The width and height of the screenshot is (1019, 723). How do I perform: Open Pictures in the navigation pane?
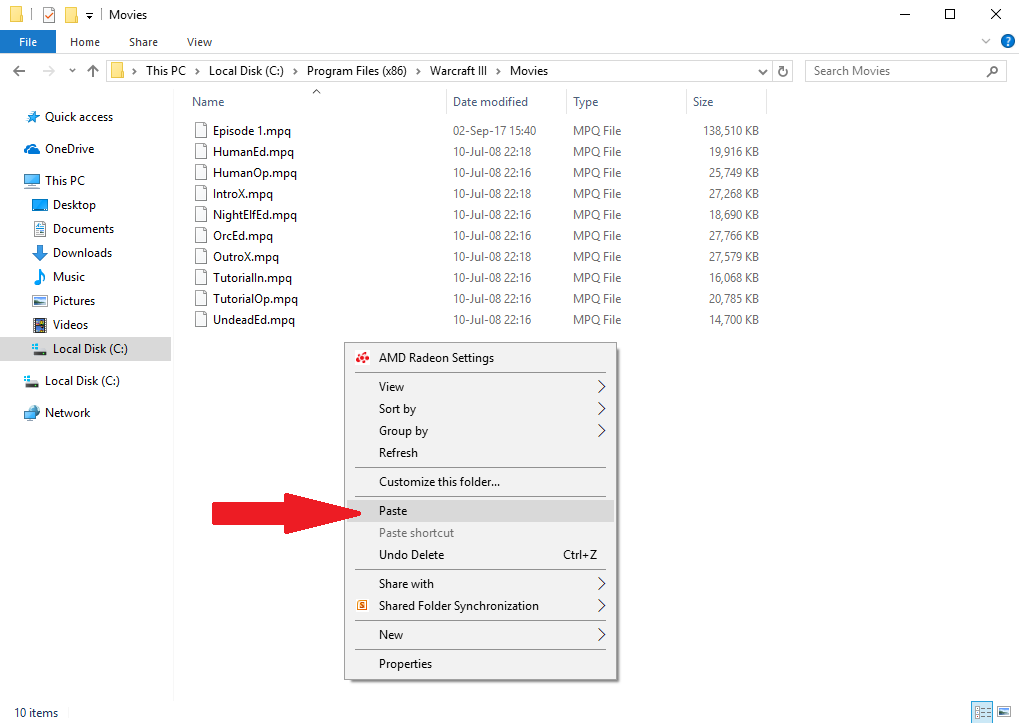(73, 301)
